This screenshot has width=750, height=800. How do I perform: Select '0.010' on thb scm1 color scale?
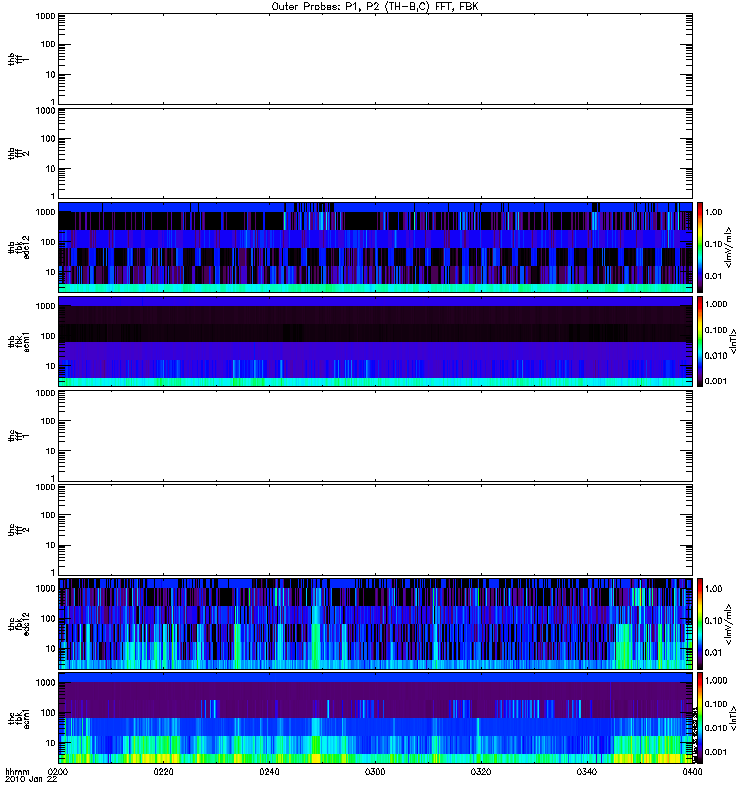pos(716,356)
